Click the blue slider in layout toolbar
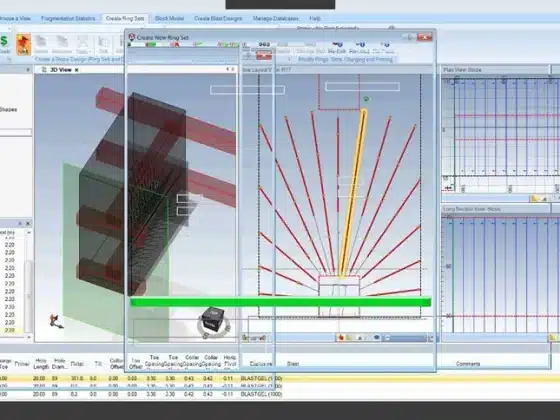Viewport: 560px width, 420px height. point(406,338)
